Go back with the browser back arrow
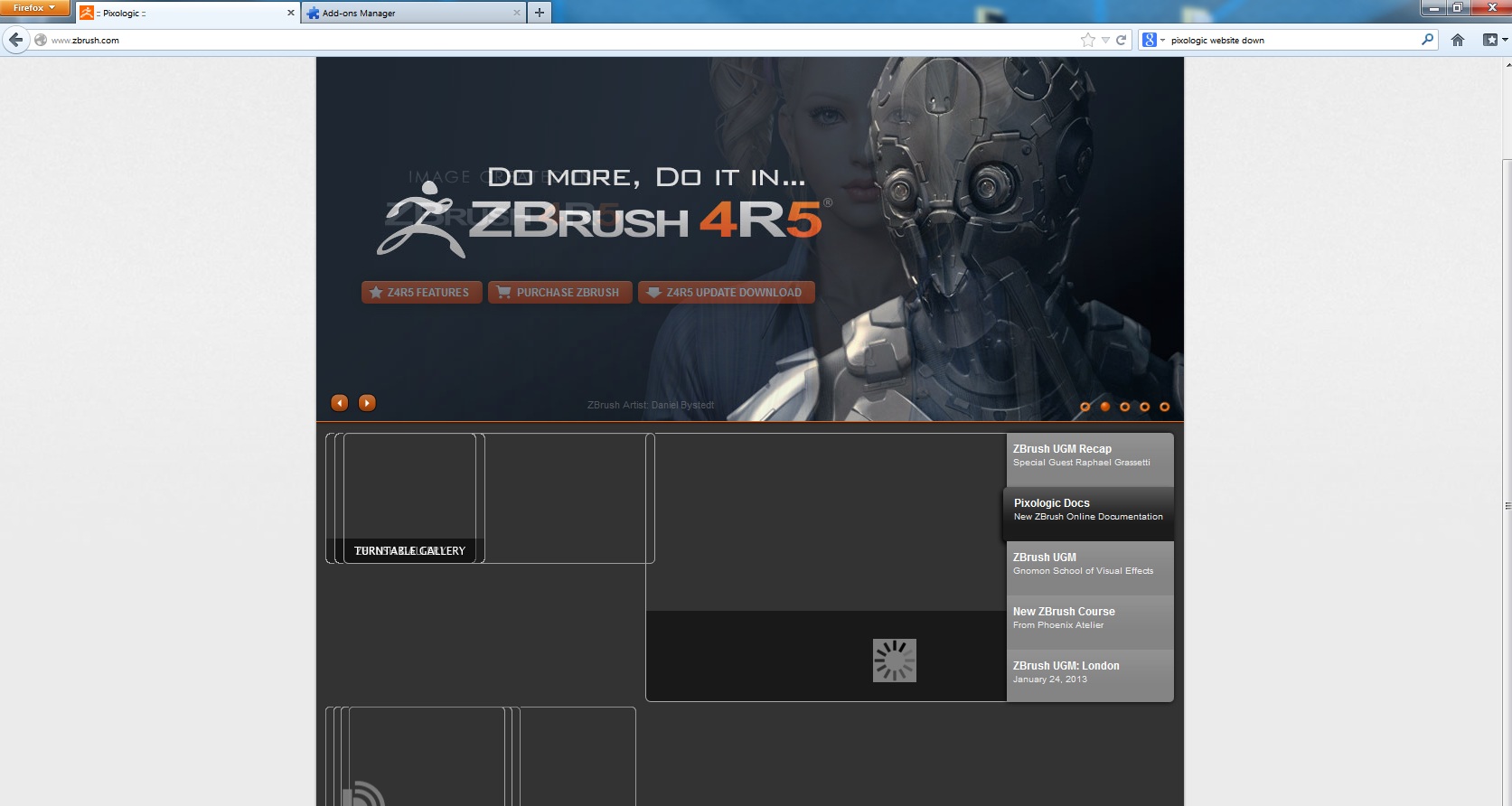 [15, 40]
